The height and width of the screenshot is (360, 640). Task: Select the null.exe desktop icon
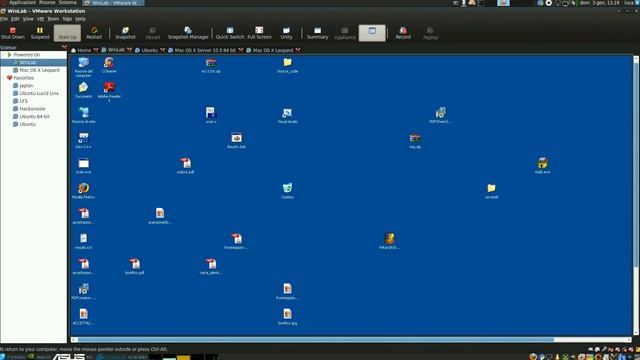tap(542, 166)
